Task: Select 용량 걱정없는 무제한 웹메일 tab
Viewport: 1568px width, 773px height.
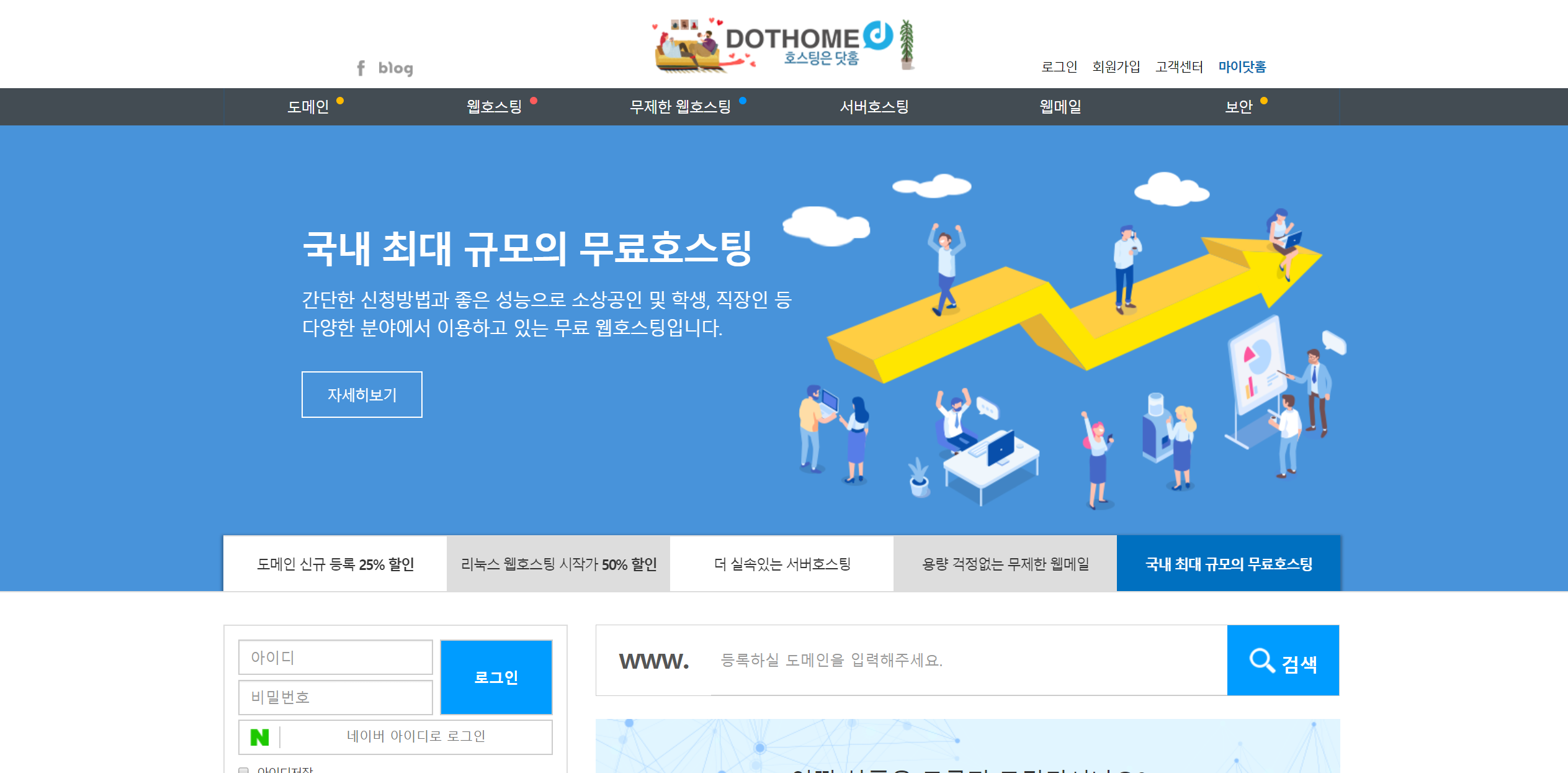Action: pos(1005,564)
